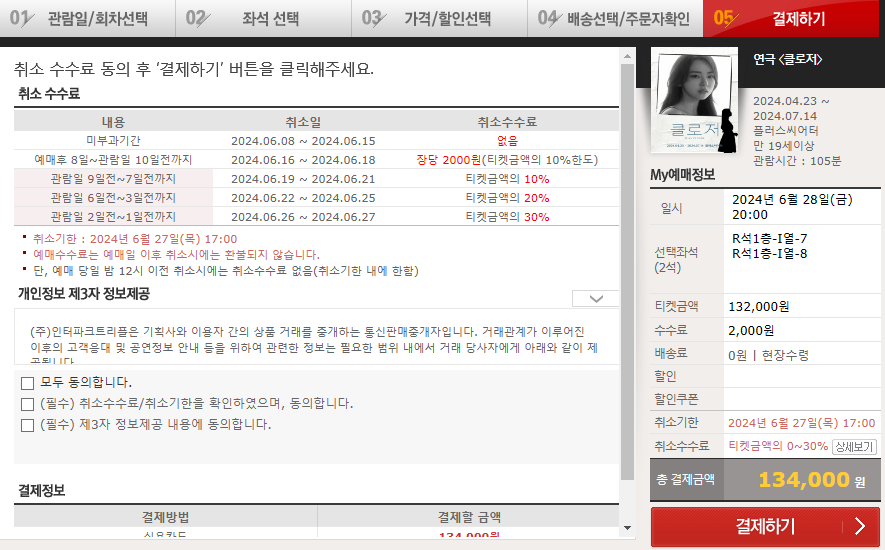The width and height of the screenshot is (885, 550).
Task: Select step 04 배송선택/주문자확인 tab
Action: pos(615,19)
